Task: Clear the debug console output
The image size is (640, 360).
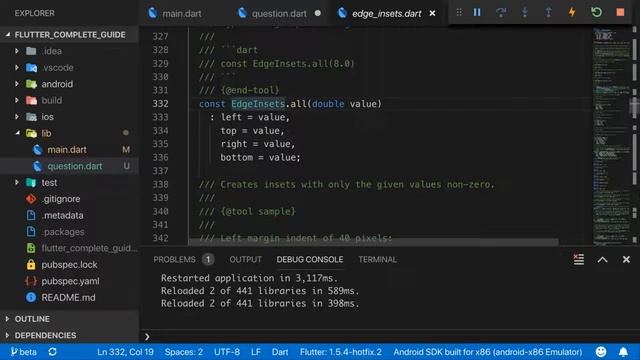Action: click(x=578, y=259)
